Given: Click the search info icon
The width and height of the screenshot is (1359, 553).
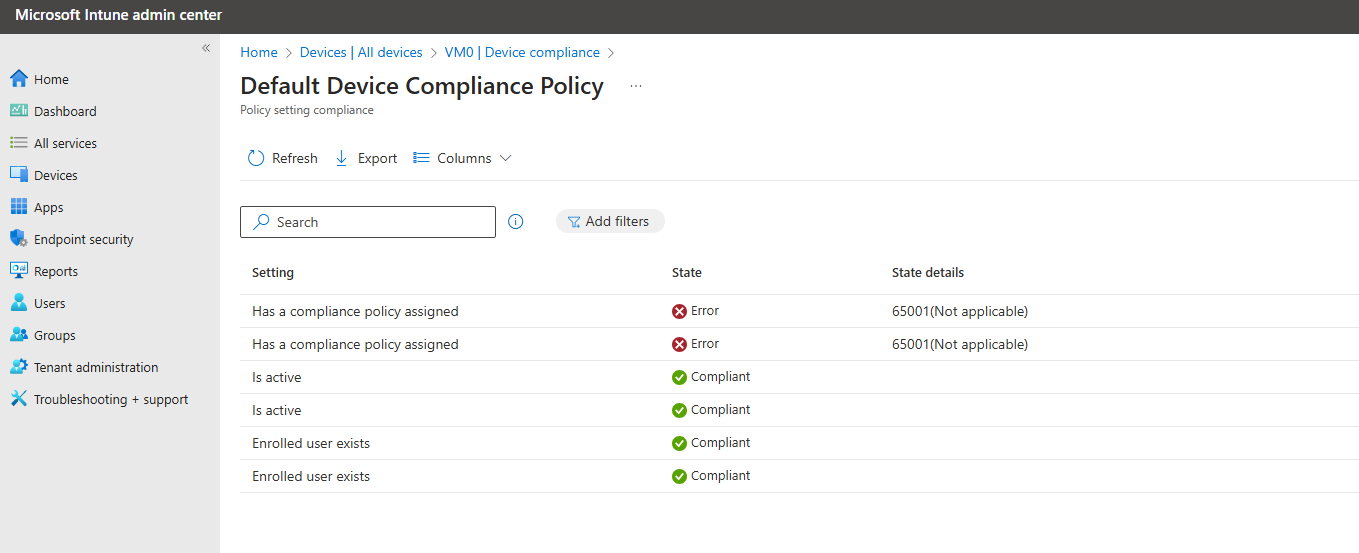Looking at the screenshot, I should (x=516, y=222).
